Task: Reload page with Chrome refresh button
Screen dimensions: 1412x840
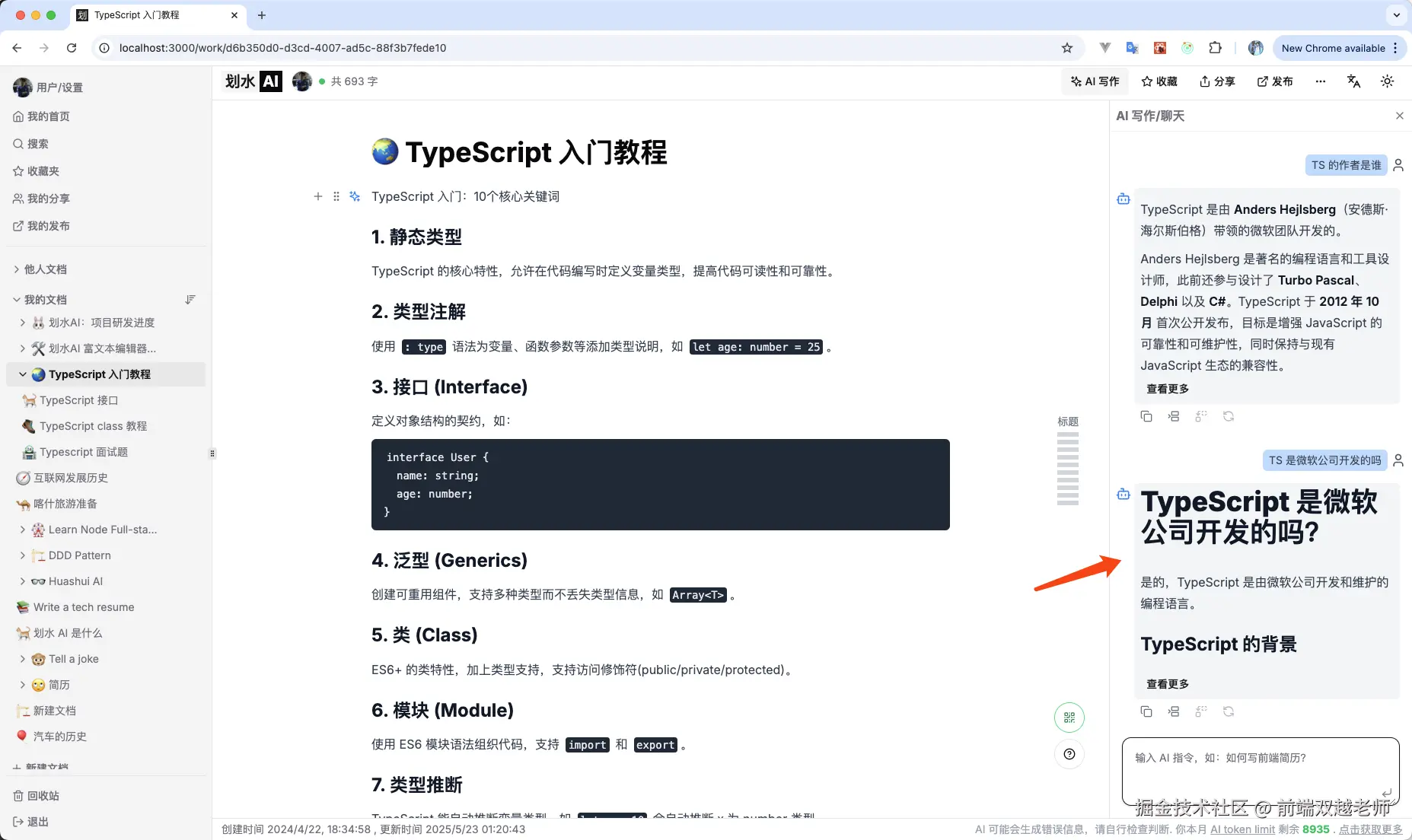Action: point(72,48)
